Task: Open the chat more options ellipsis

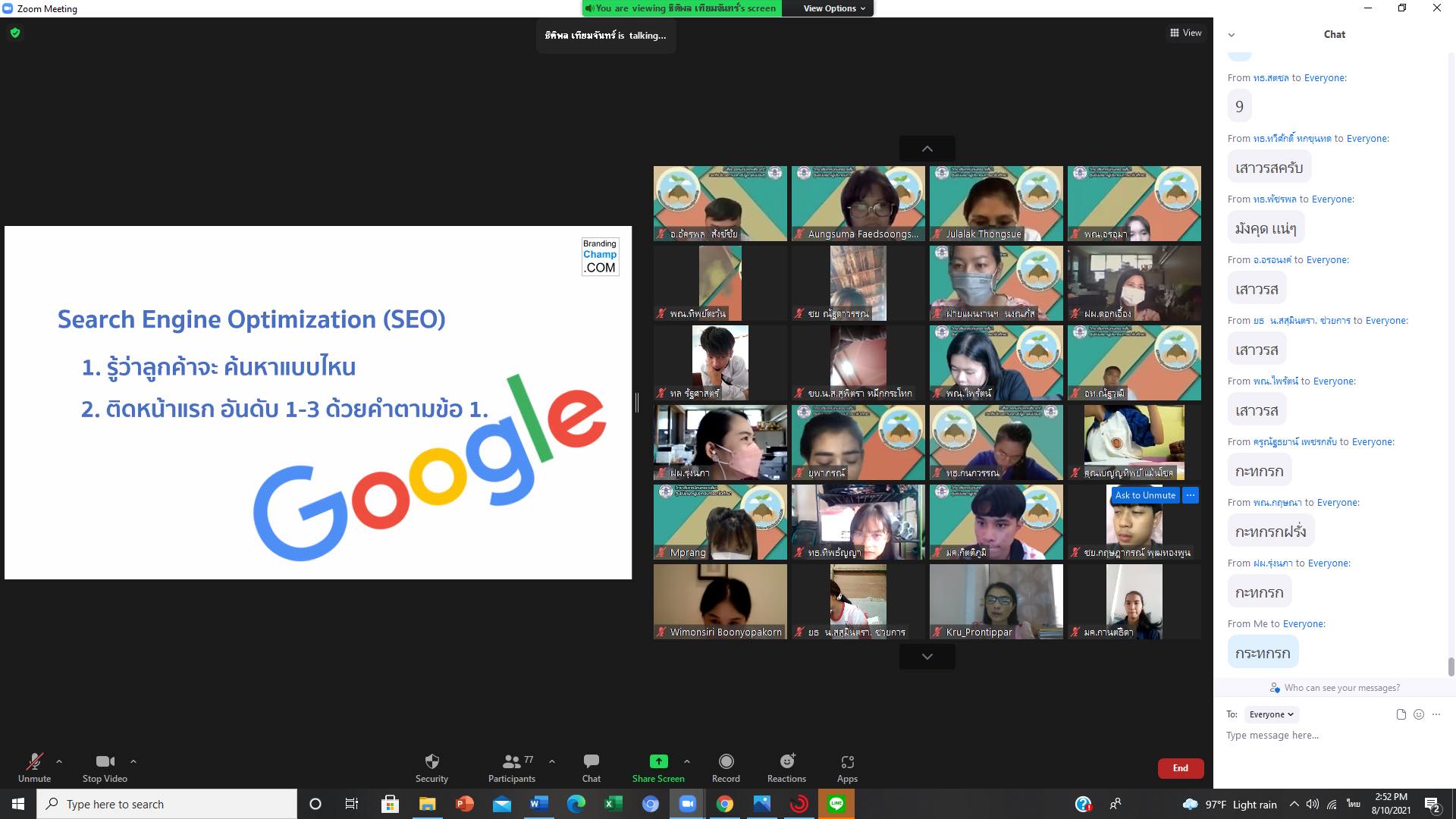Action: click(1436, 714)
